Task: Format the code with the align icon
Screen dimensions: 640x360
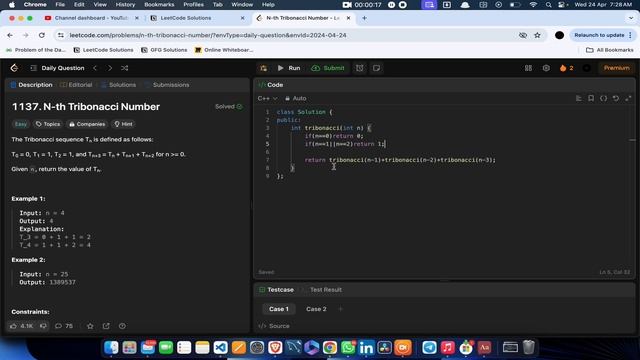Action: coord(579,98)
